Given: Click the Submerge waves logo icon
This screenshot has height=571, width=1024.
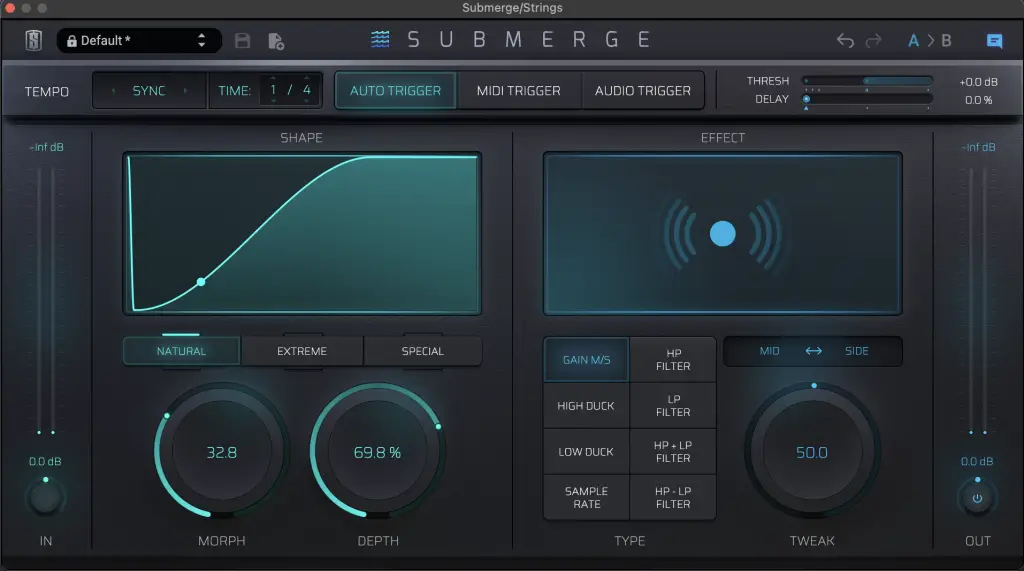Looking at the screenshot, I should tap(380, 39).
